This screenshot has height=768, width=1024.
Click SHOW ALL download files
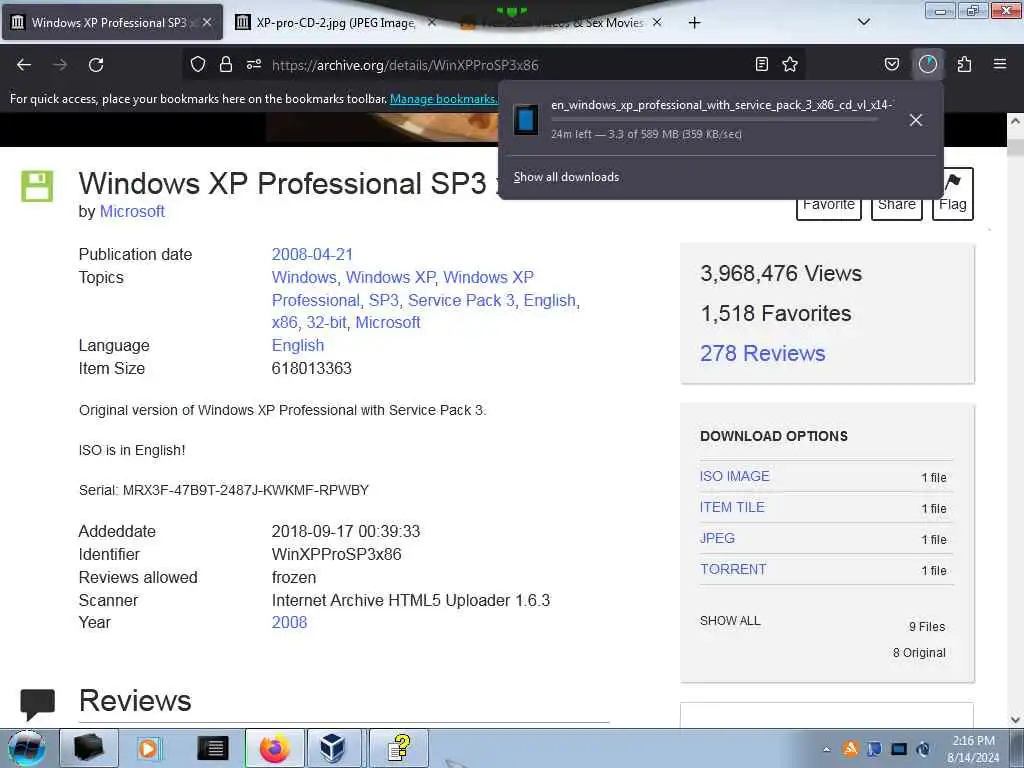point(730,621)
